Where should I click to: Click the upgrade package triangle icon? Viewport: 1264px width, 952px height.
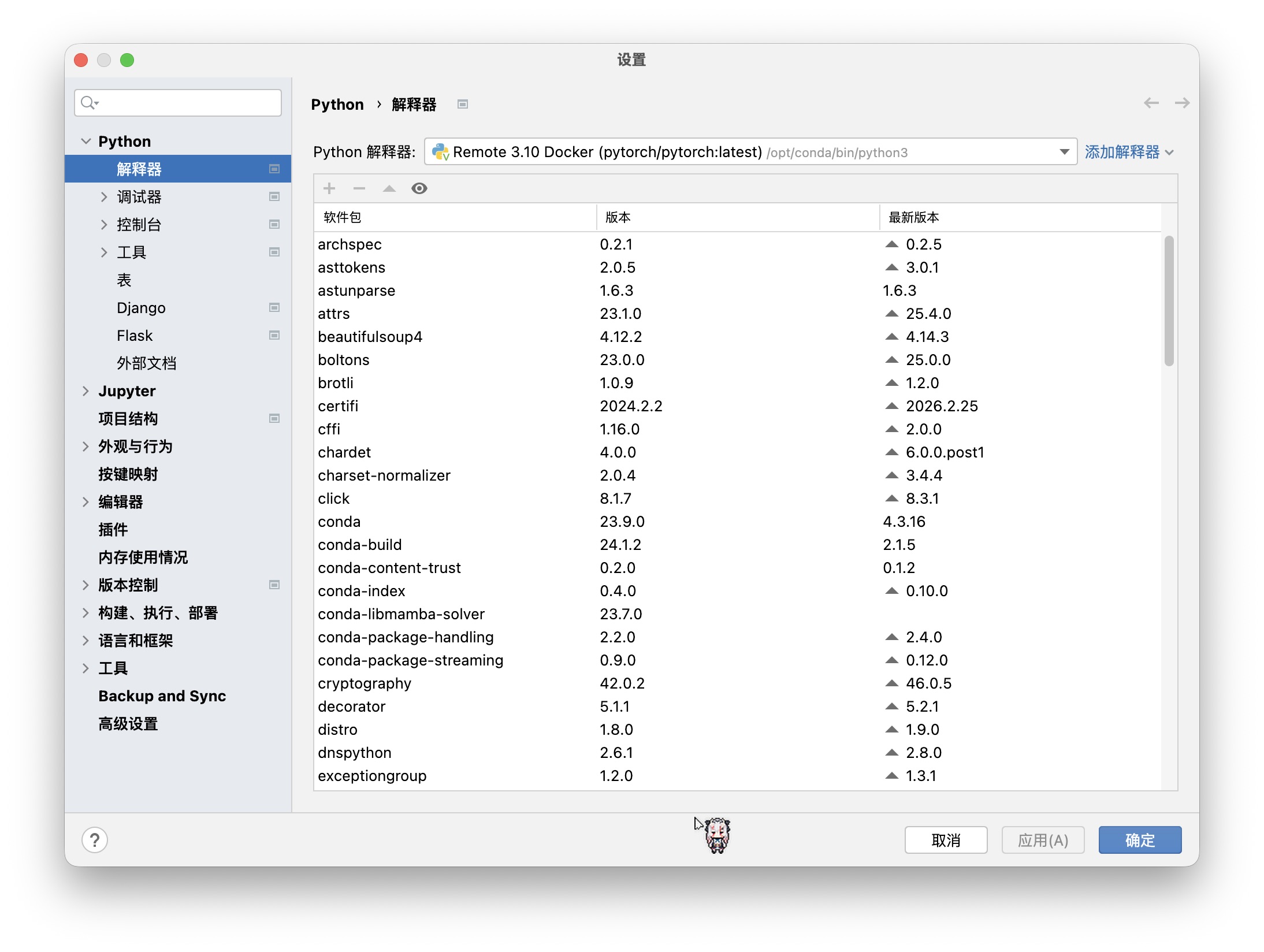(x=389, y=188)
